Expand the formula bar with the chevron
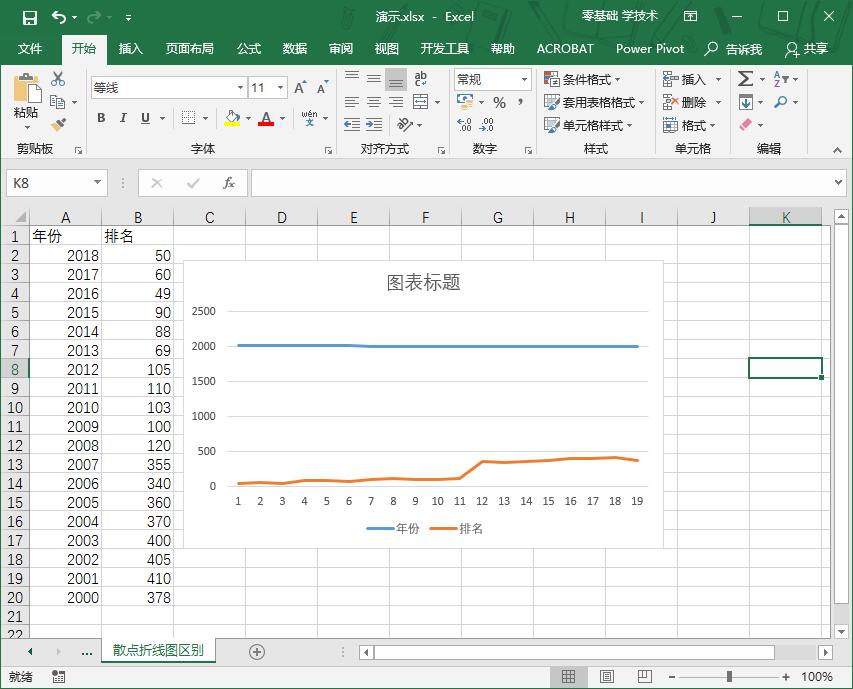 [x=838, y=182]
